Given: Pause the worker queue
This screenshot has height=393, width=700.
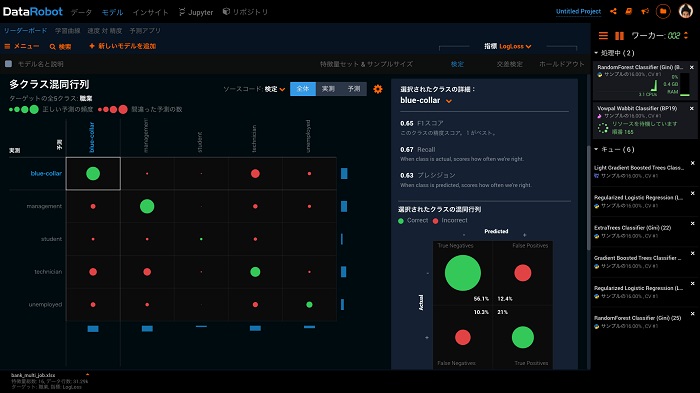Looking at the screenshot, I should tap(619, 36).
